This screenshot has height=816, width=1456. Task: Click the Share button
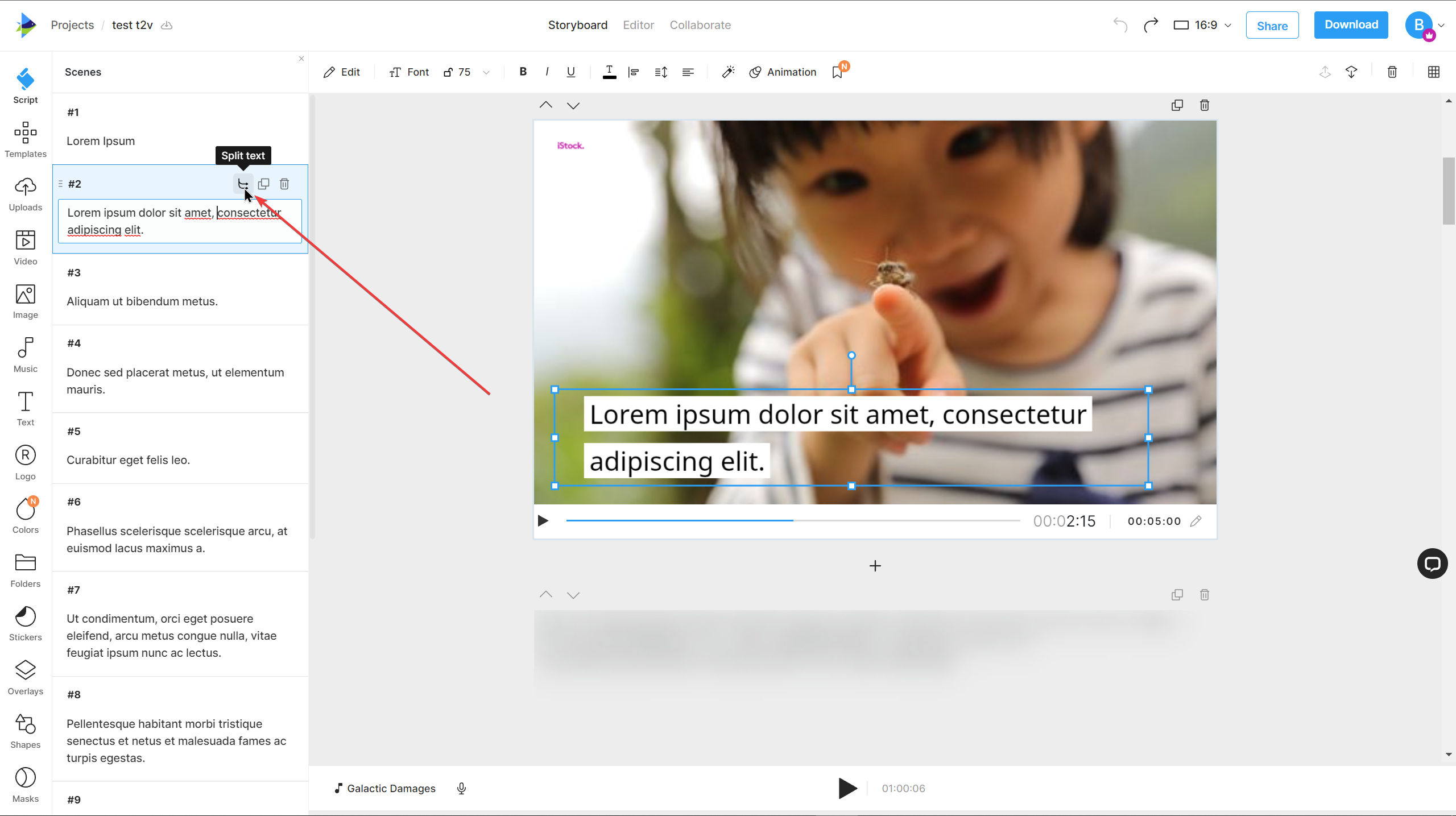click(x=1272, y=26)
